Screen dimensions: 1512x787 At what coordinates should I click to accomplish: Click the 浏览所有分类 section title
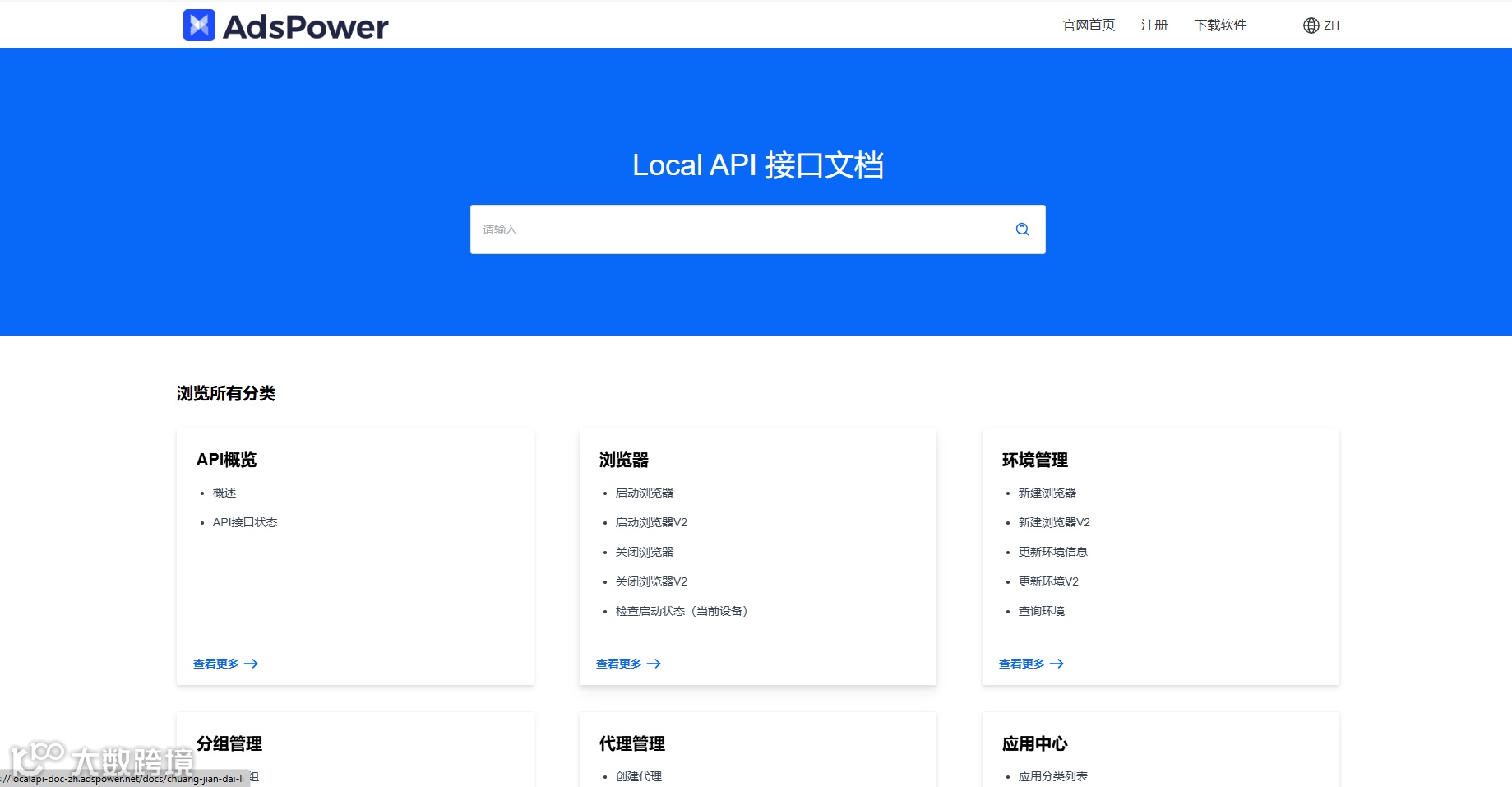[226, 393]
